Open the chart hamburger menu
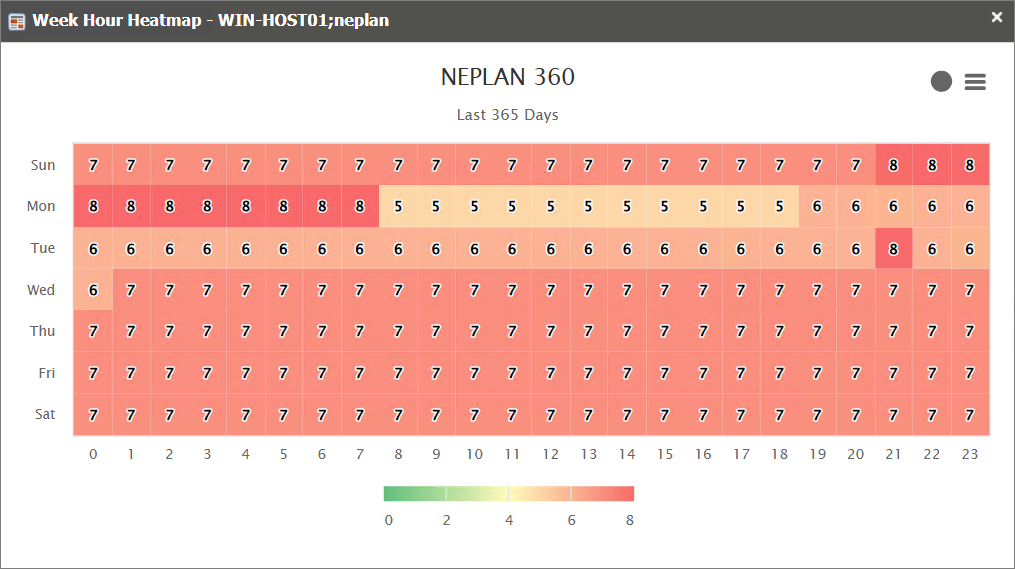Screen dimensions: 1015x569 [x=975, y=82]
